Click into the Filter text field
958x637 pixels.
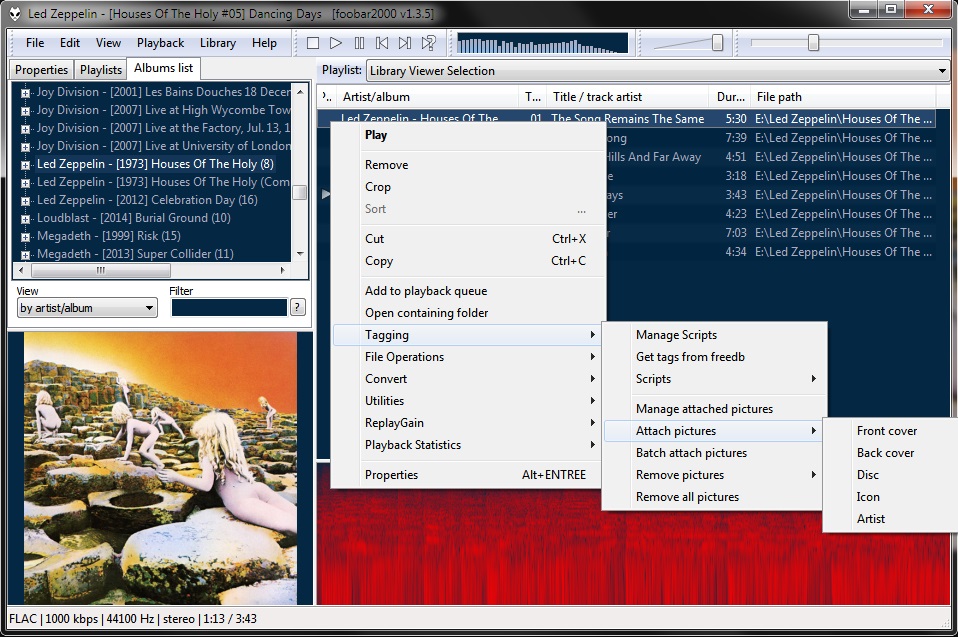pyautogui.click(x=229, y=307)
